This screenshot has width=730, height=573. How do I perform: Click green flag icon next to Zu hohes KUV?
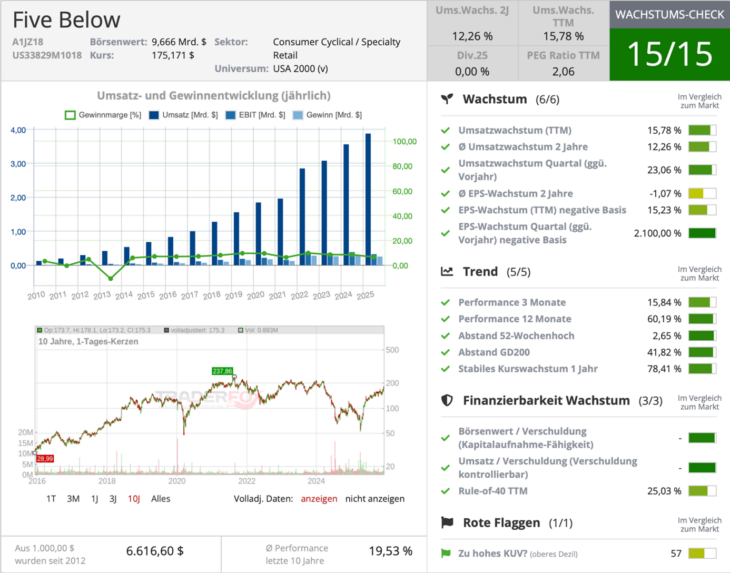click(446, 553)
